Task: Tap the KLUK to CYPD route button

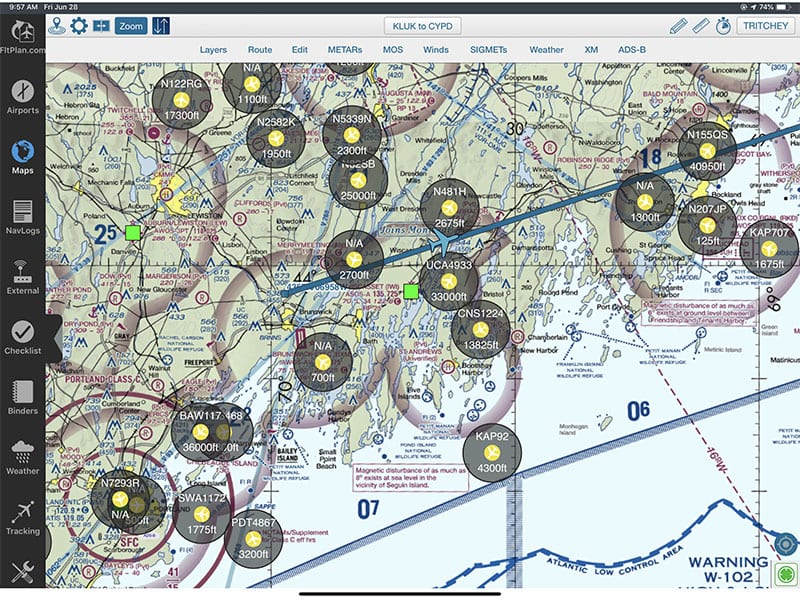Action: [x=422, y=26]
